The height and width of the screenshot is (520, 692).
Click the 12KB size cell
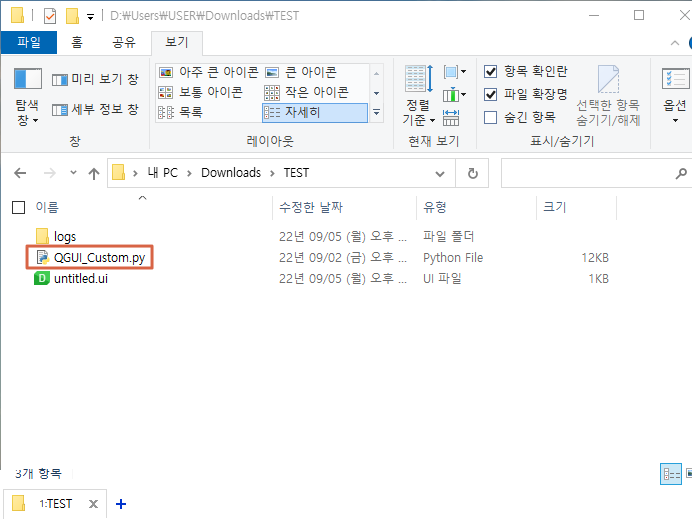(594, 257)
